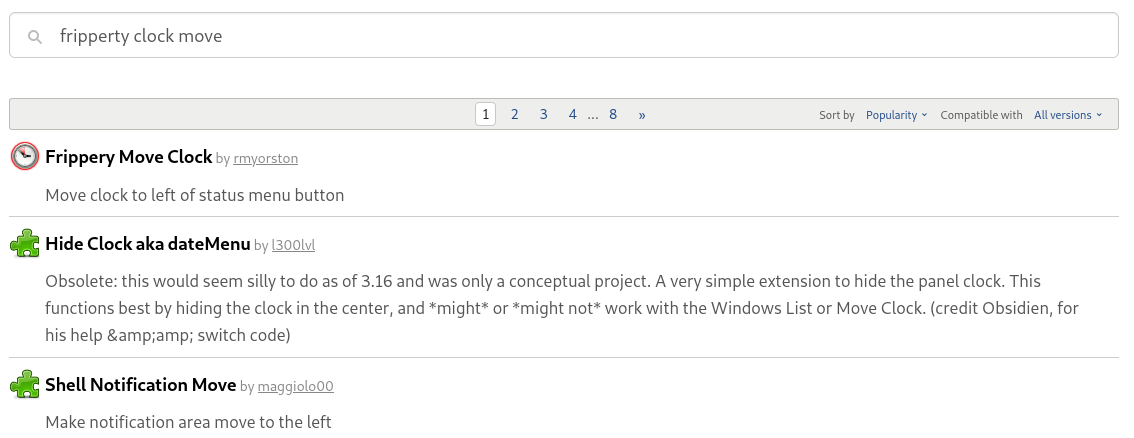Go to results page 3
Screen dimensions: 1134x438
[543, 114]
